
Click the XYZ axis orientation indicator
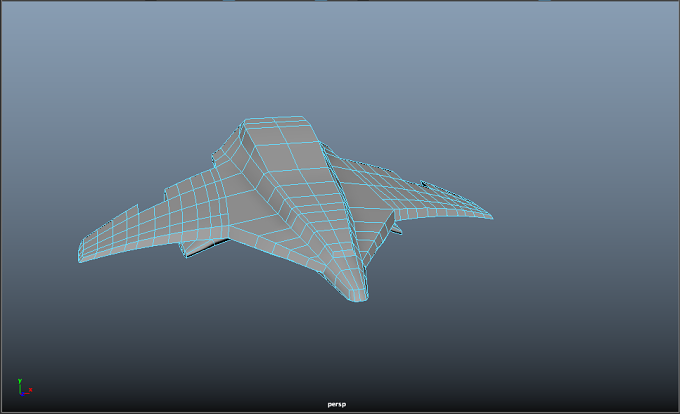point(24,387)
